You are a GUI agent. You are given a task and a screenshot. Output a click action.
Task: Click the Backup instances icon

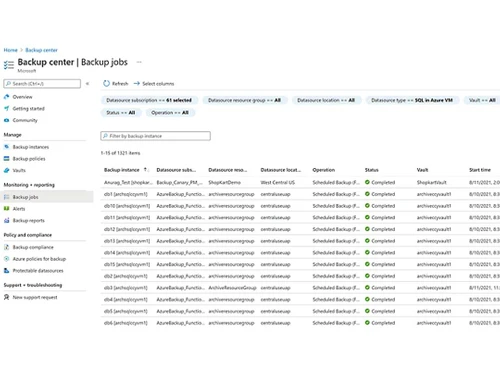tap(6, 147)
